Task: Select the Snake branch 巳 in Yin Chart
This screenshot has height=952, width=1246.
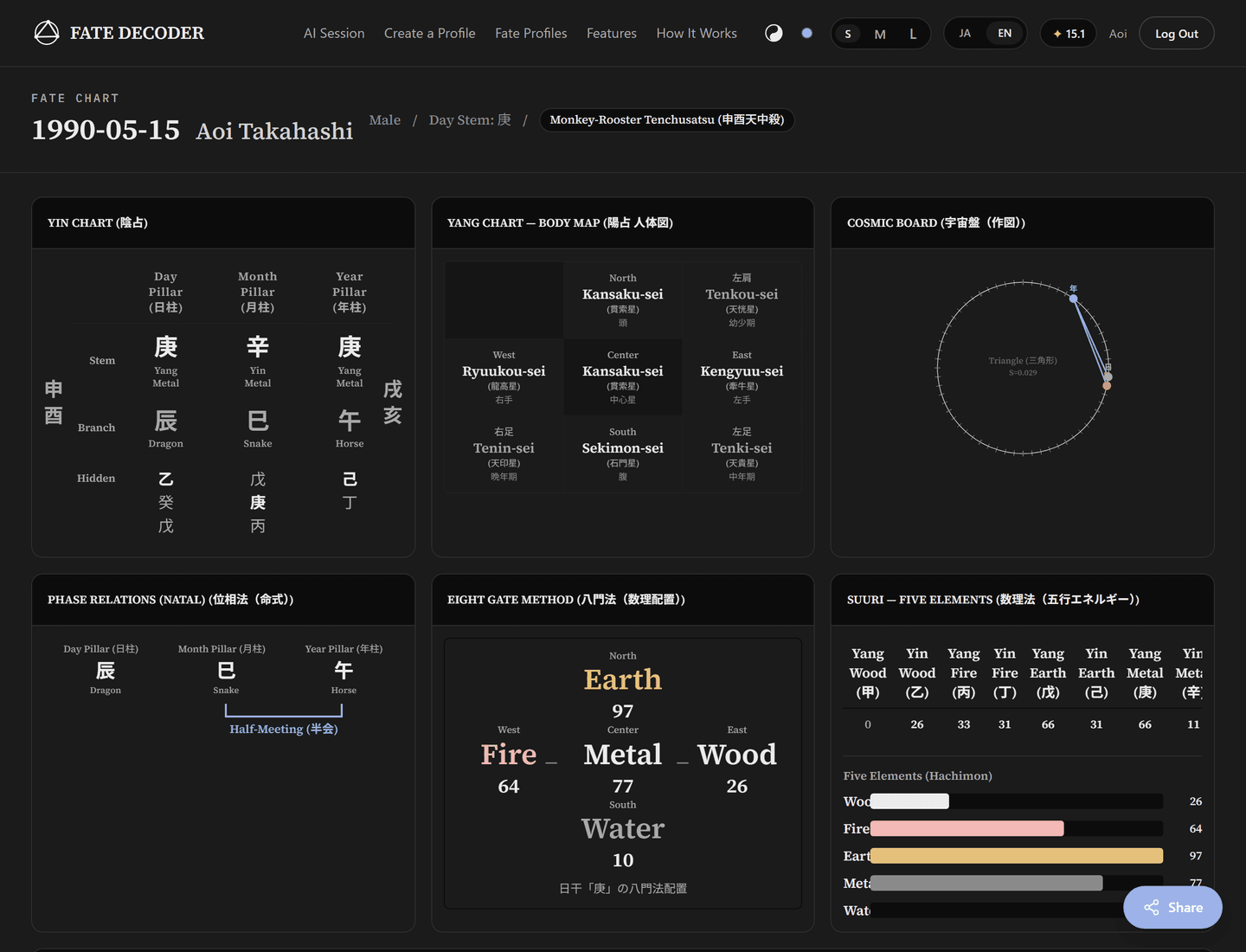Action: [x=258, y=421]
